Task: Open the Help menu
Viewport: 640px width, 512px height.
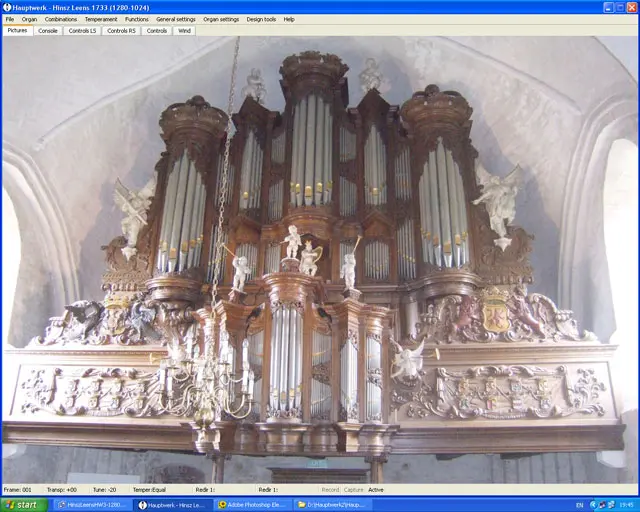Action: (x=289, y=19)
